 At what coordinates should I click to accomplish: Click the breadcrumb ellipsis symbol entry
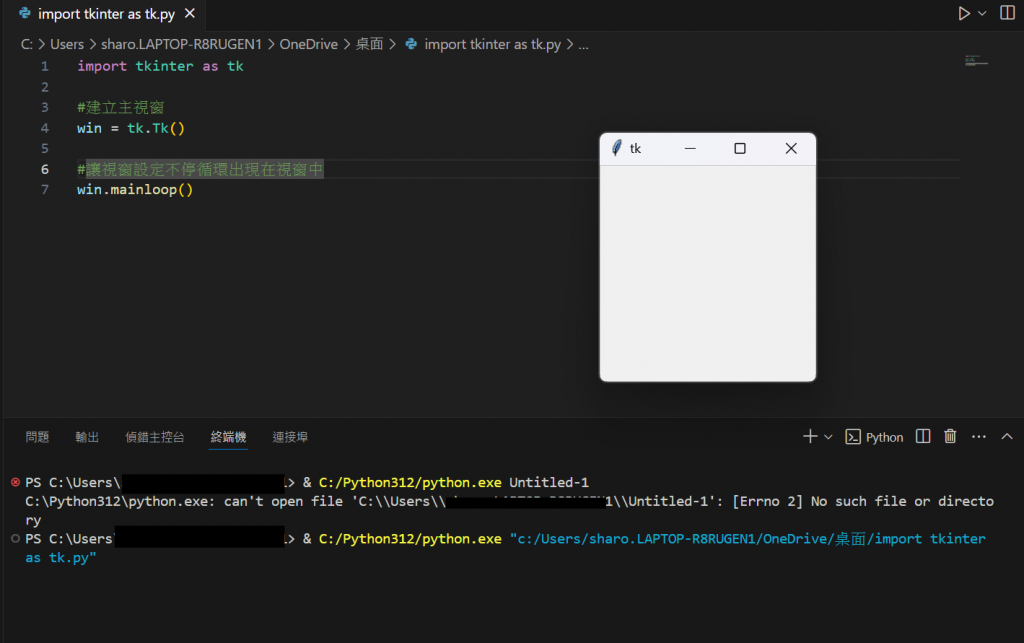click(583, 44)
